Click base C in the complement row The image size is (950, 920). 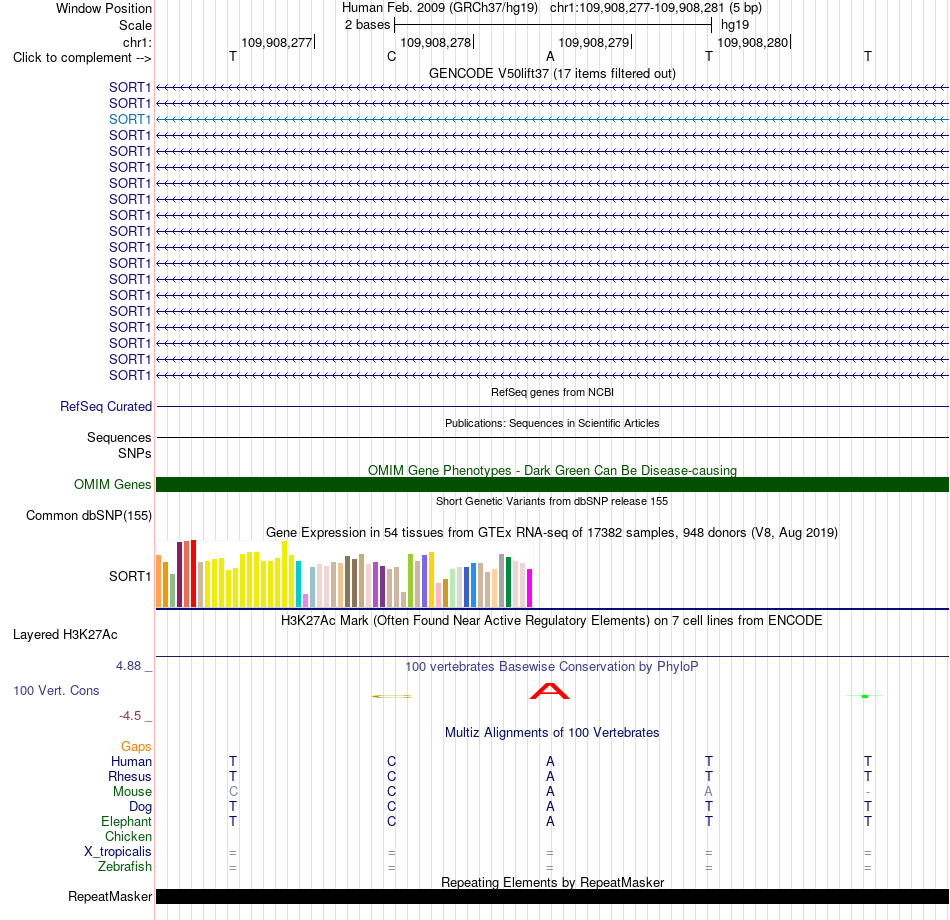[x=391, y=56]
